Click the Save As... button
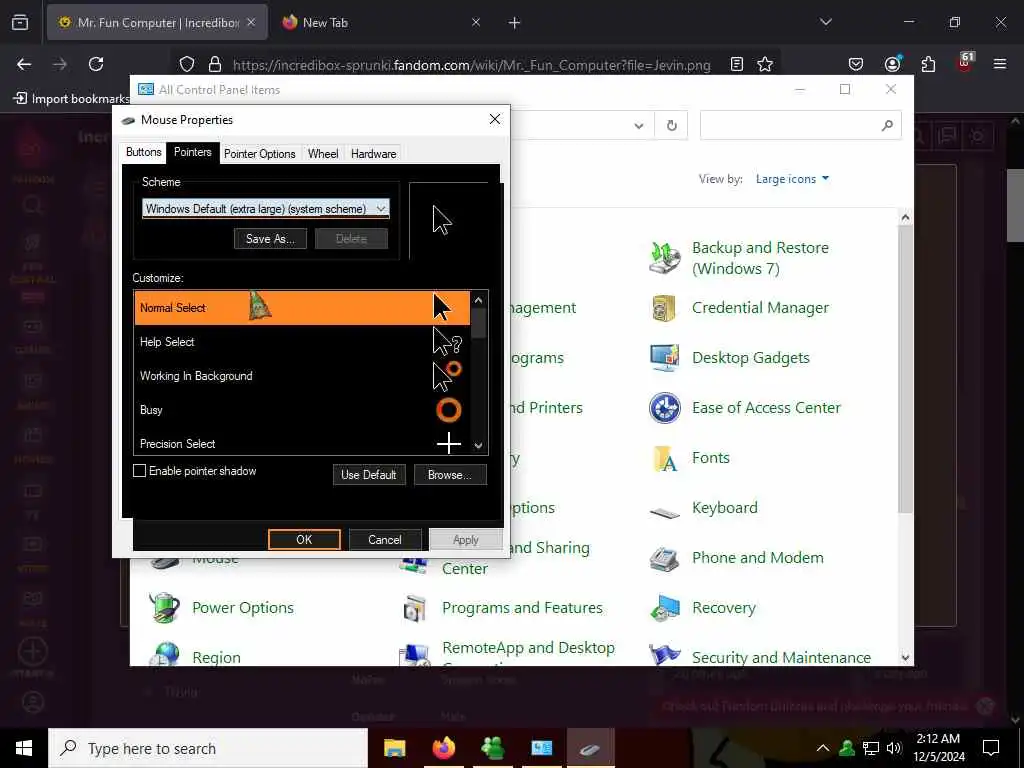1024x768 pixels. point(270,239)
